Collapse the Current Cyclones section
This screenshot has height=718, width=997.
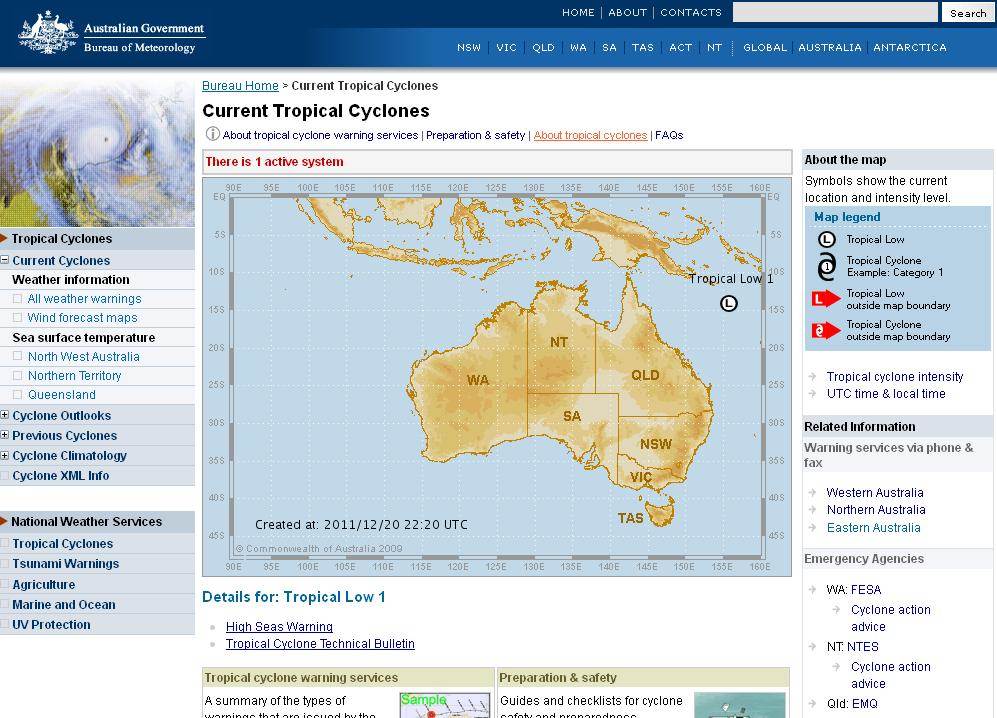tap(5, 260)
